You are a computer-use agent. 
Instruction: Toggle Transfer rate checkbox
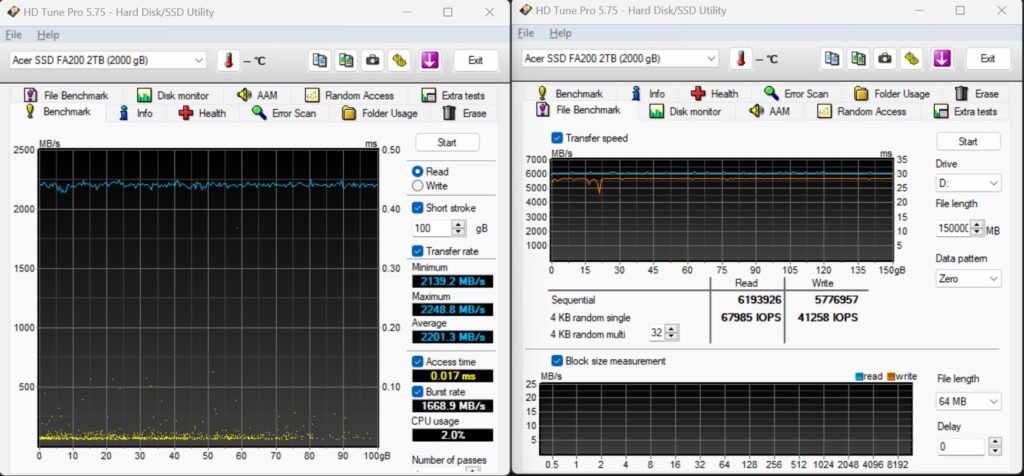click(x=418, y=251)
